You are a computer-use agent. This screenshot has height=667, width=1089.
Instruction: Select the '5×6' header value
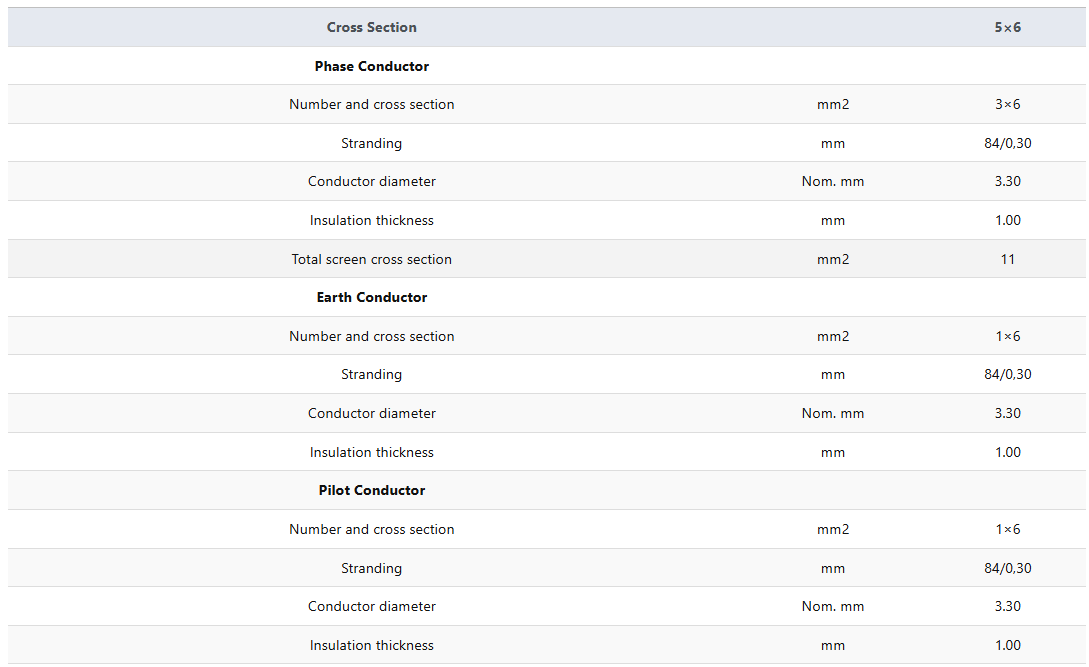(x=1007, y=27)
